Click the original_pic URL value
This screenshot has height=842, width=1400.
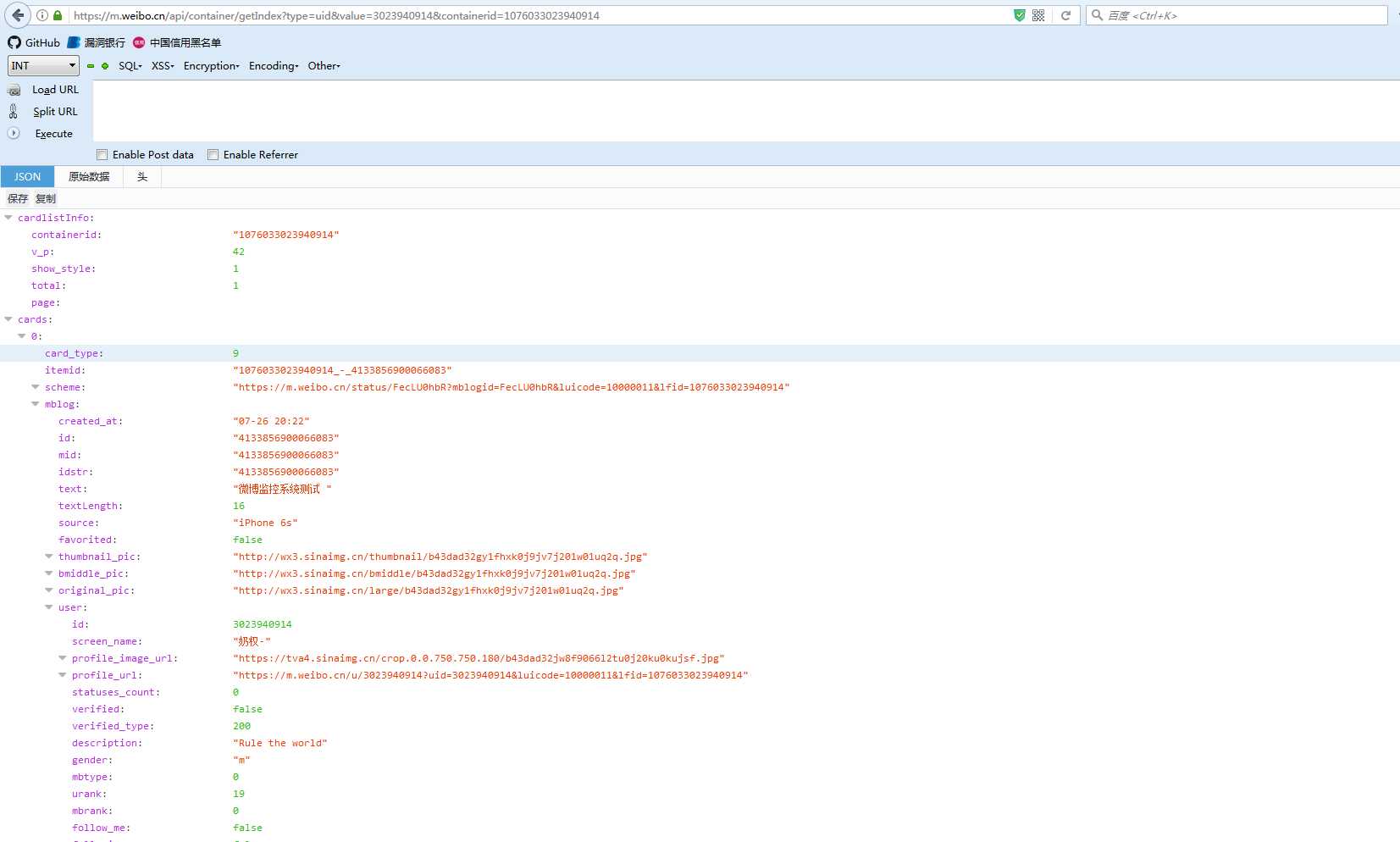pyautogui.click(x=428, y=590)
